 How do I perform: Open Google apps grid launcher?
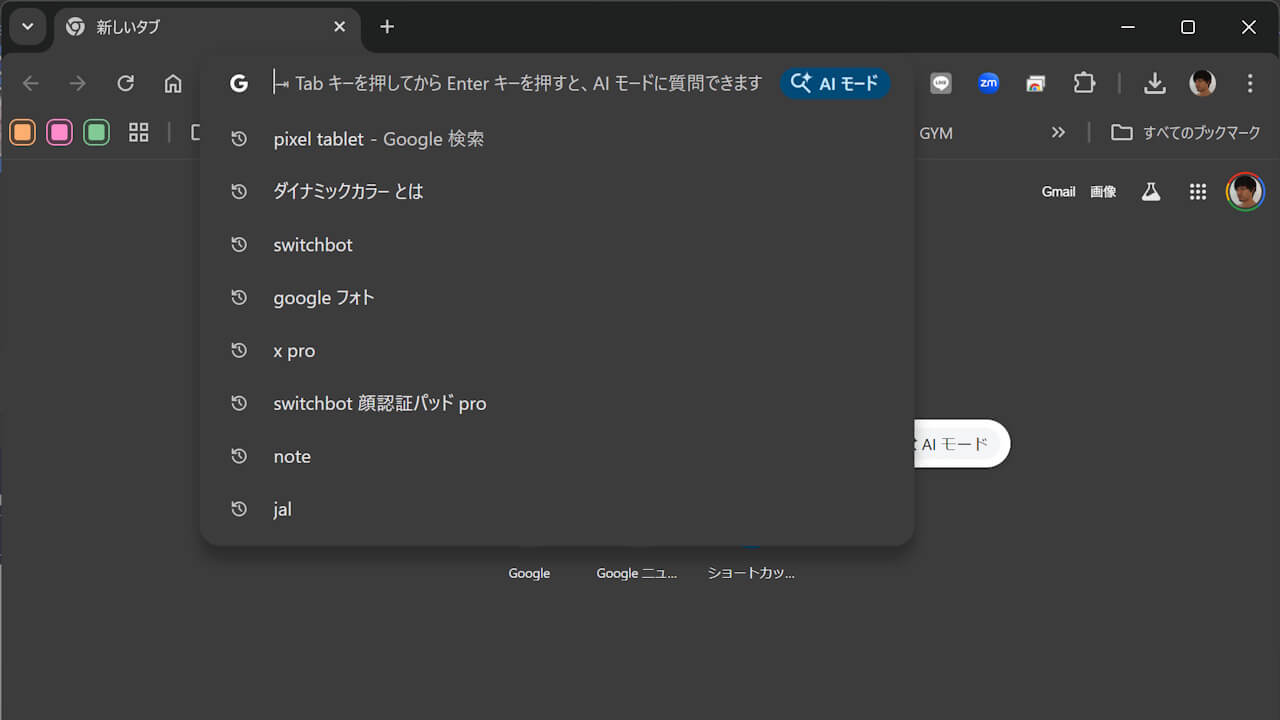(x=1198, y=192)
